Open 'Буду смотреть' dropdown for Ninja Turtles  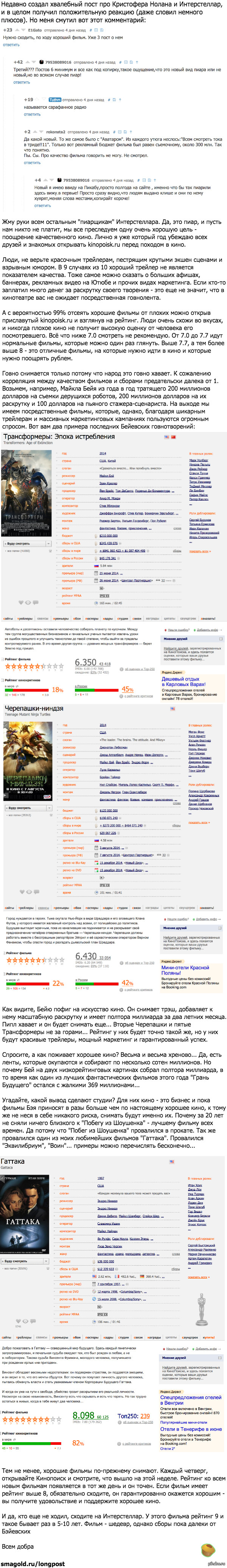27,808
